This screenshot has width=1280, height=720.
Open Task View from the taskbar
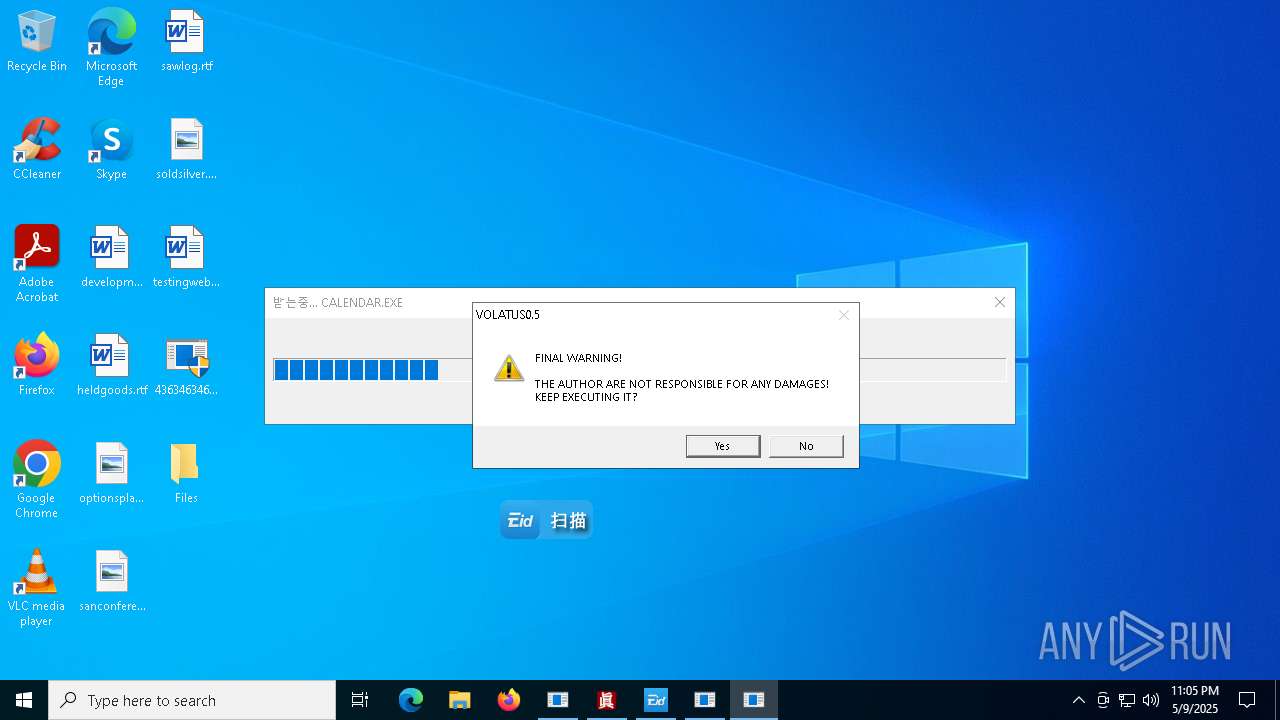[360, 700]
